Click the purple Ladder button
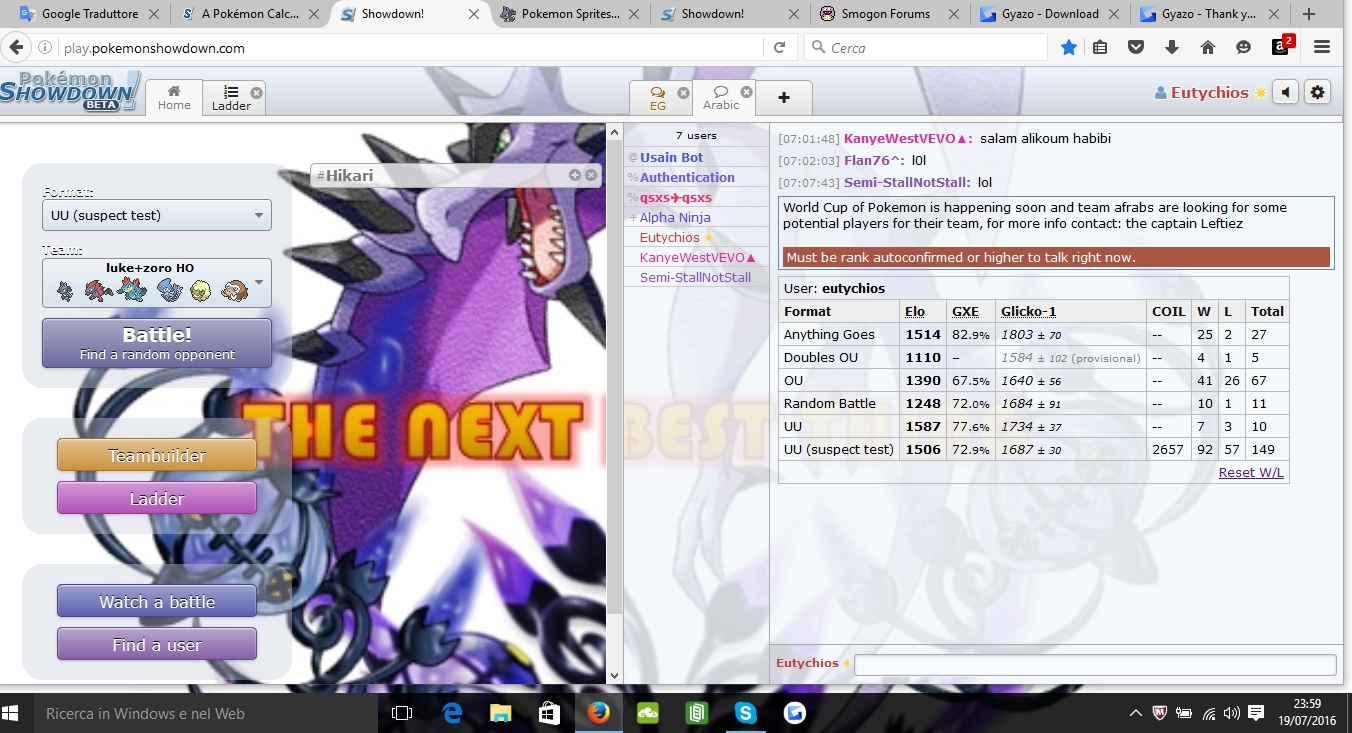This screenshot has height=733, width=1352. click(x=157, y=498)
